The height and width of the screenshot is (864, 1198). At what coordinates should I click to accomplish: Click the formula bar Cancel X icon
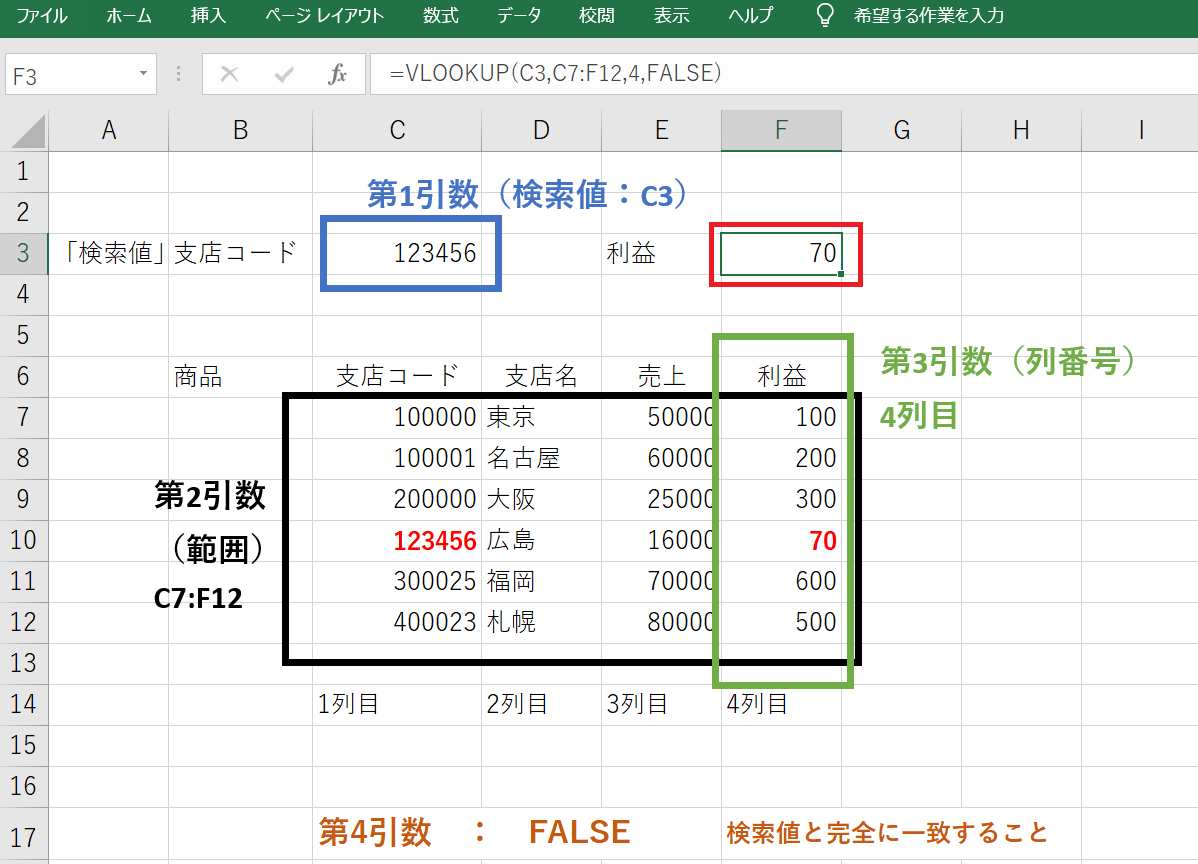pos(229,74)
